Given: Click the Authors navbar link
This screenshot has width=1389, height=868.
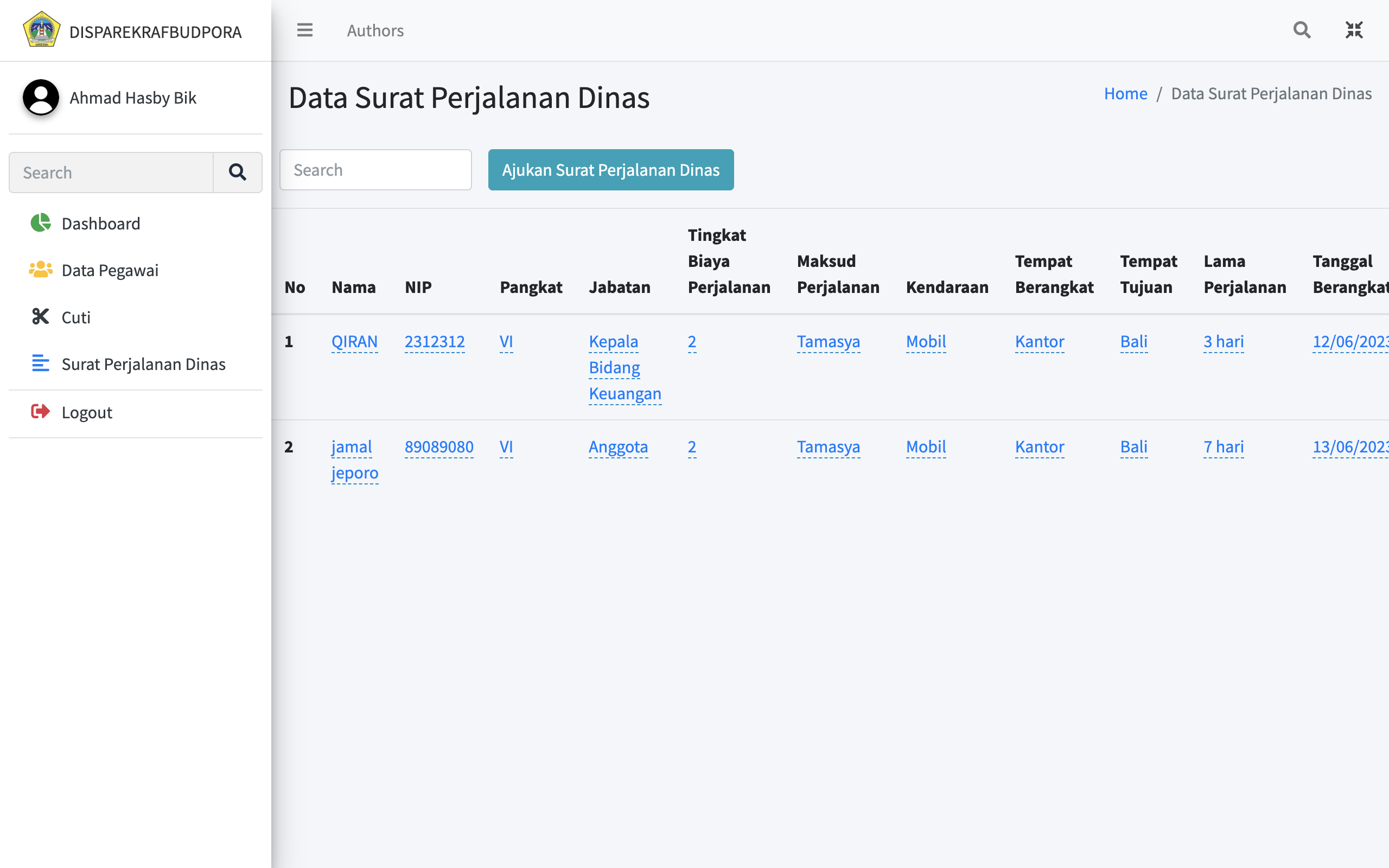Looking at the screenshot, I should [375, 30].
